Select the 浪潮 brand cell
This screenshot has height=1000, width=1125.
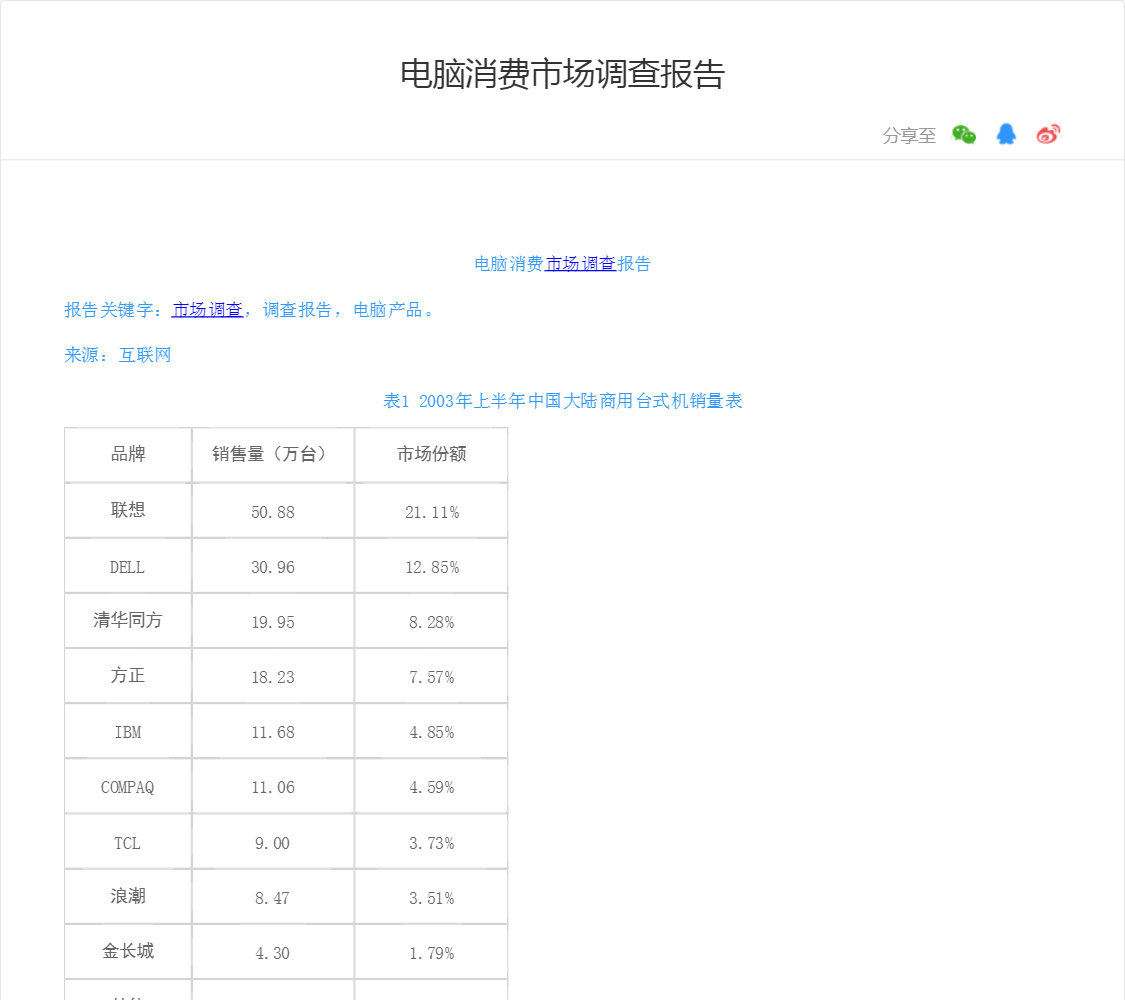point(128,897)
